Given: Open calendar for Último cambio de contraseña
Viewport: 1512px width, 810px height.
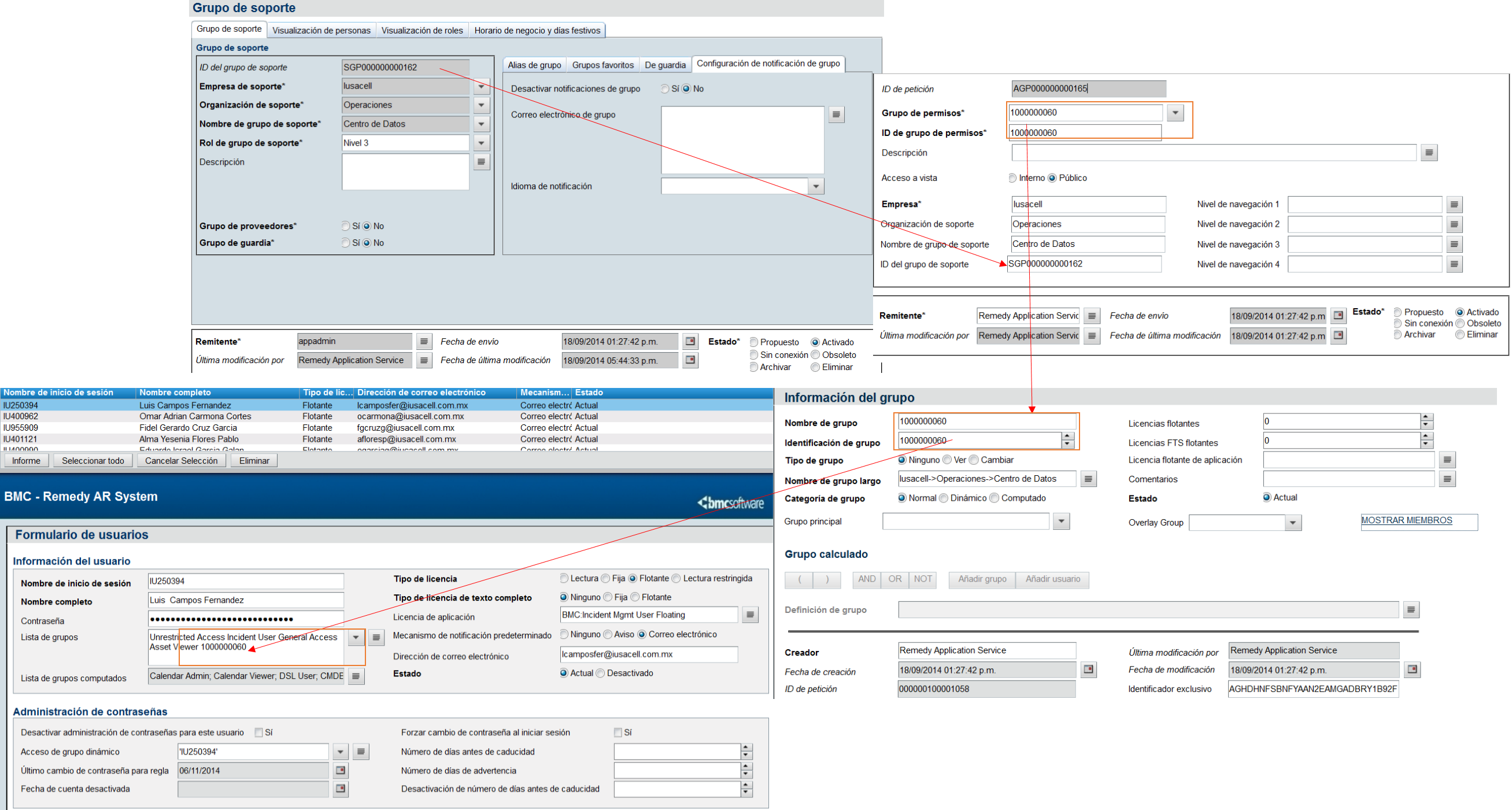Looking at the screenshot, I should pyautogui.click(x=341, y=770).
